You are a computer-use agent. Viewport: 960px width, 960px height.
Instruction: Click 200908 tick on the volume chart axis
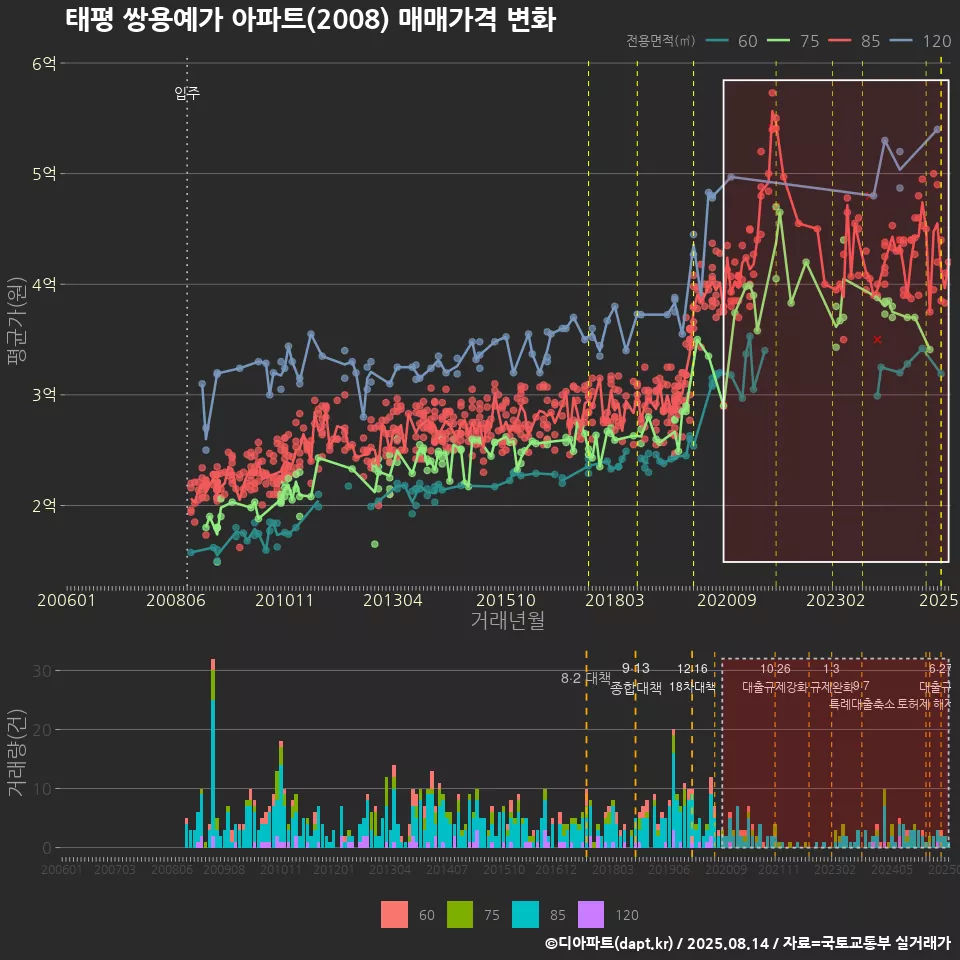(x=224, y=869)
